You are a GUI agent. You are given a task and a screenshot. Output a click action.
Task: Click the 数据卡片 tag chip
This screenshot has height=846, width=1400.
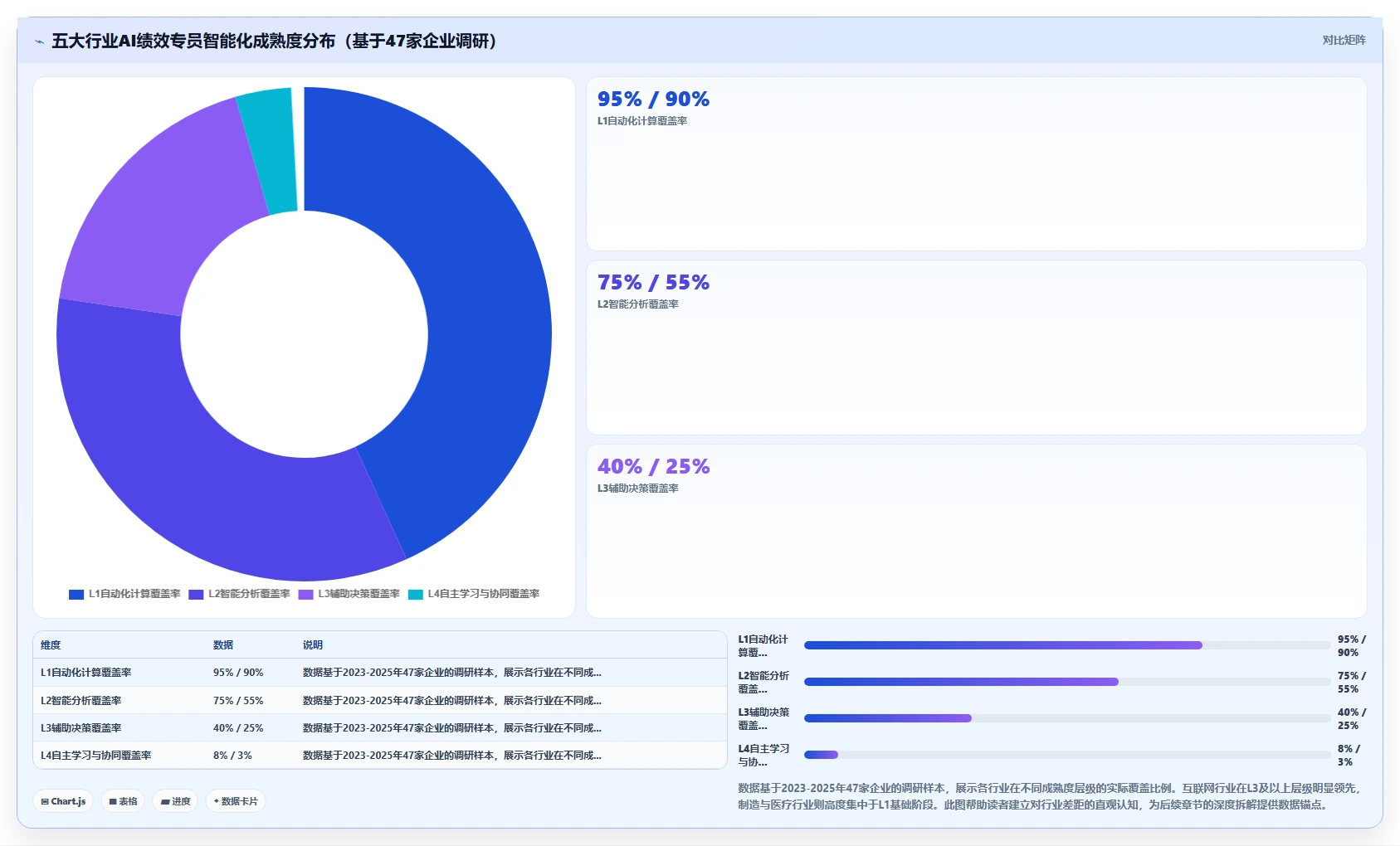(x=236, y=801)
